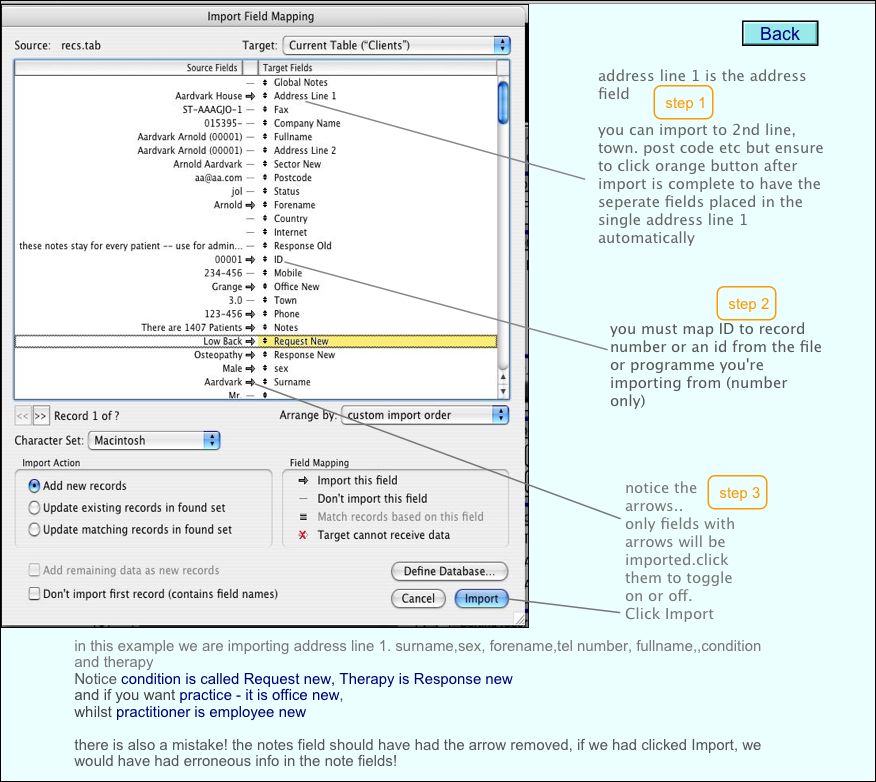This screenshot has height=782, width=876.
Task: Toggle the import arrow for ID
Action: coord(250,260)
